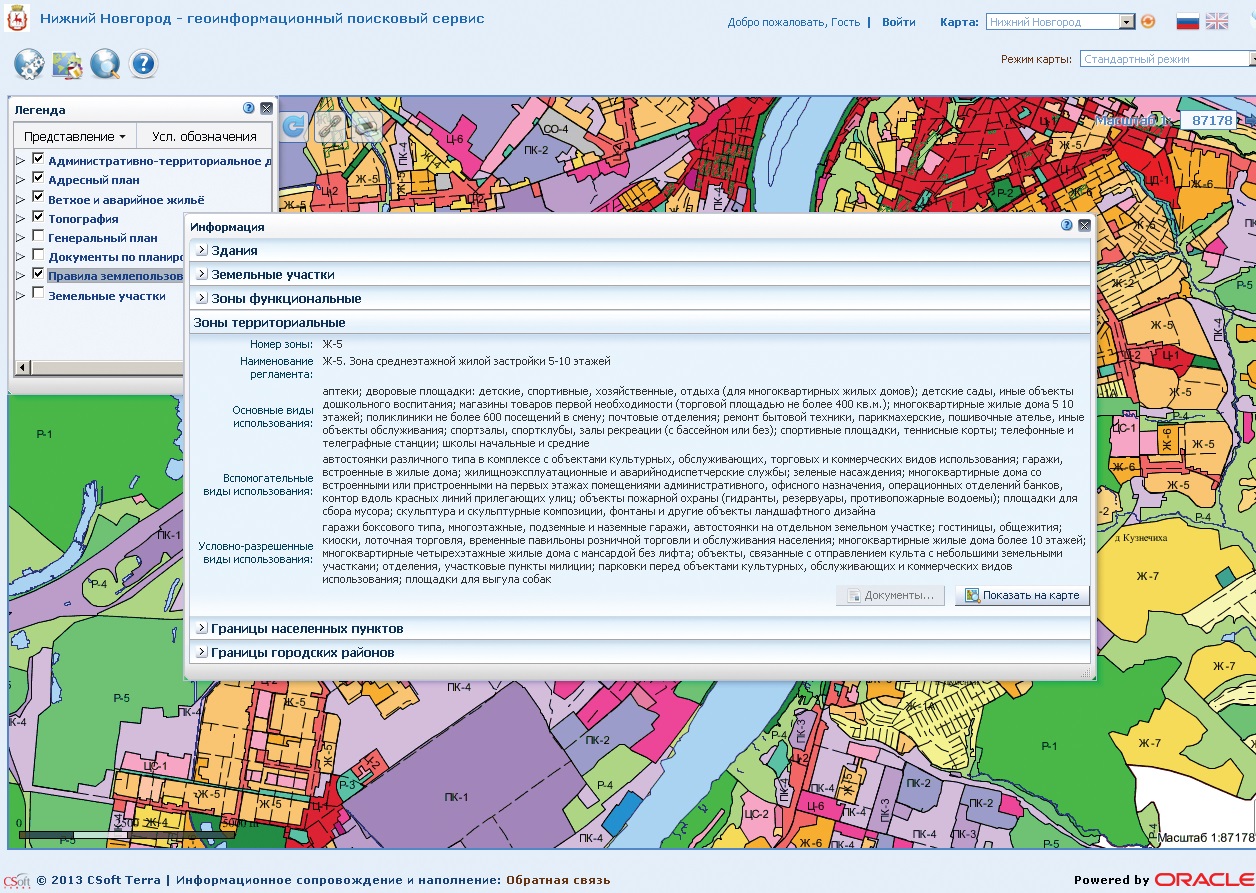
Task: Open the Обратная связь feedback link
Action: 558,881
